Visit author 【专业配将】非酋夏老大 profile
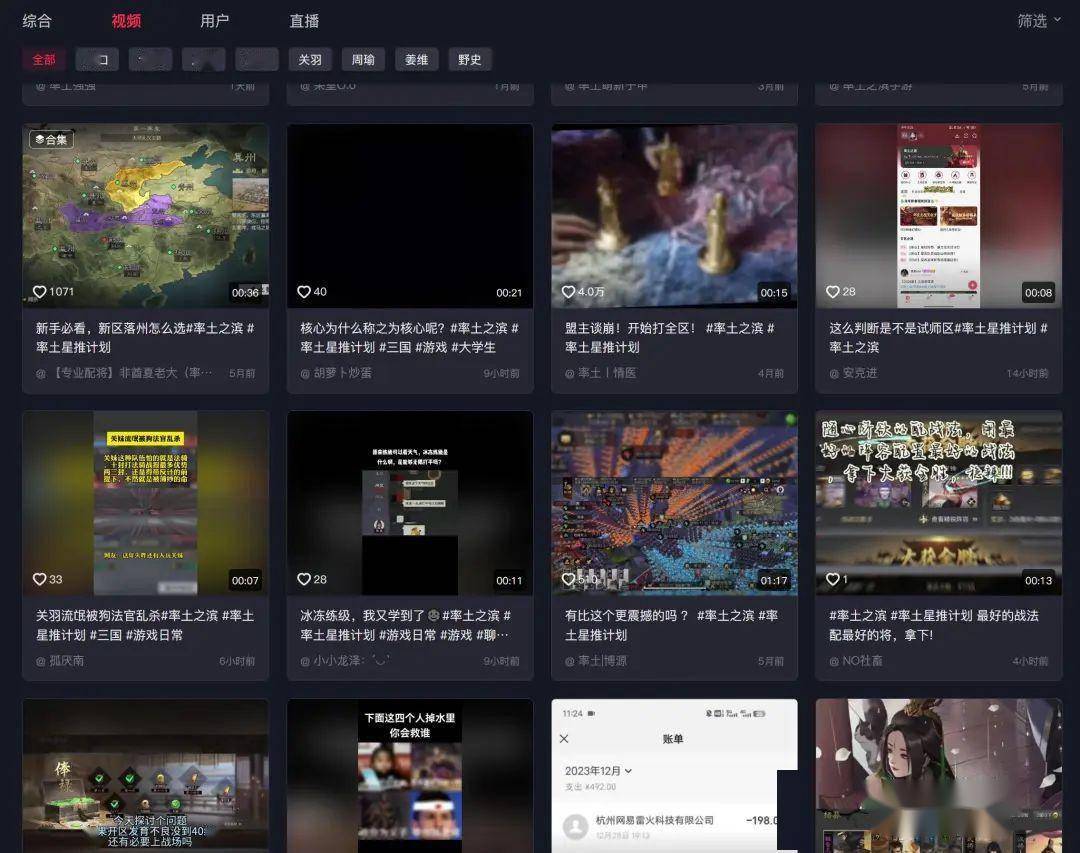 click(124, 373)
